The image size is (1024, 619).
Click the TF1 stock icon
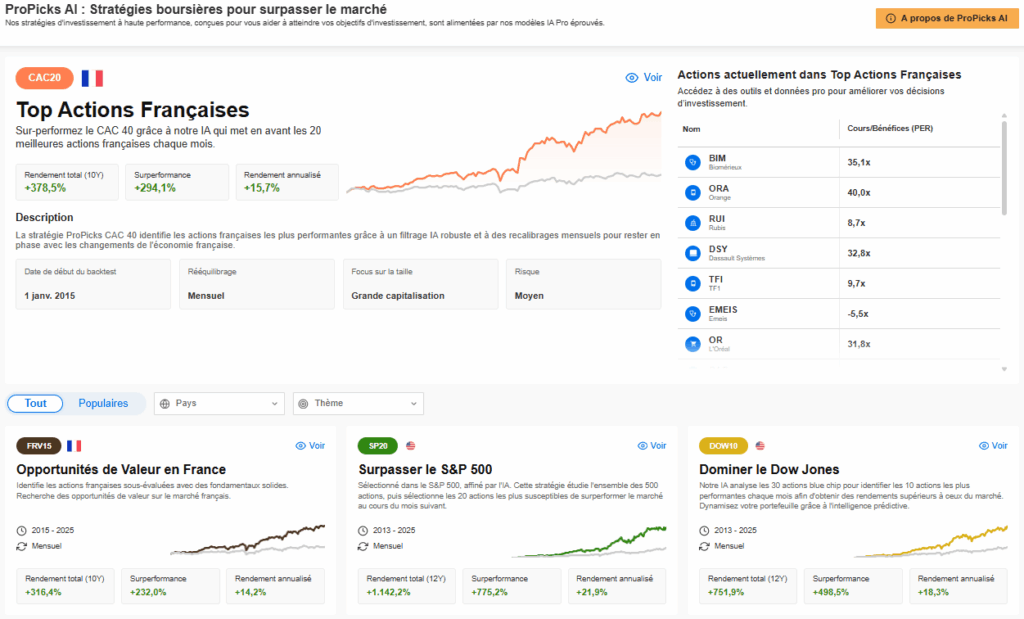(692, 284)
